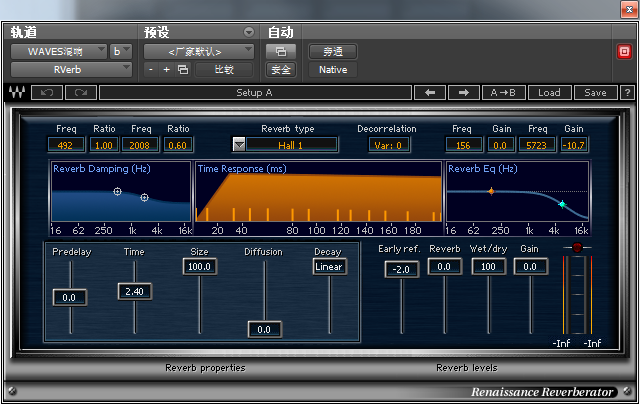Click the Diffusion slider handle 0.0

[x=264, y=329]
